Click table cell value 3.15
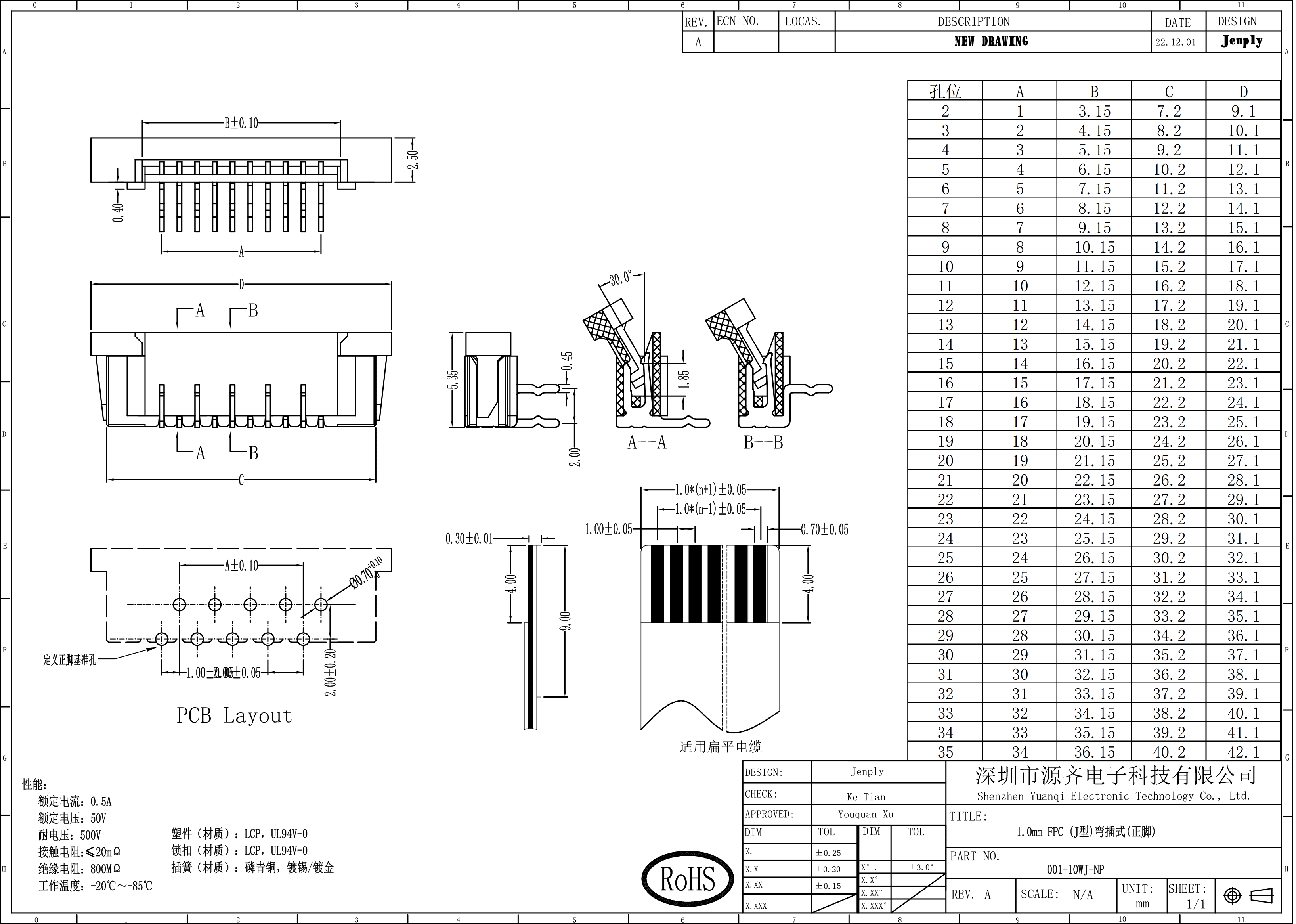 [1094, 111]
